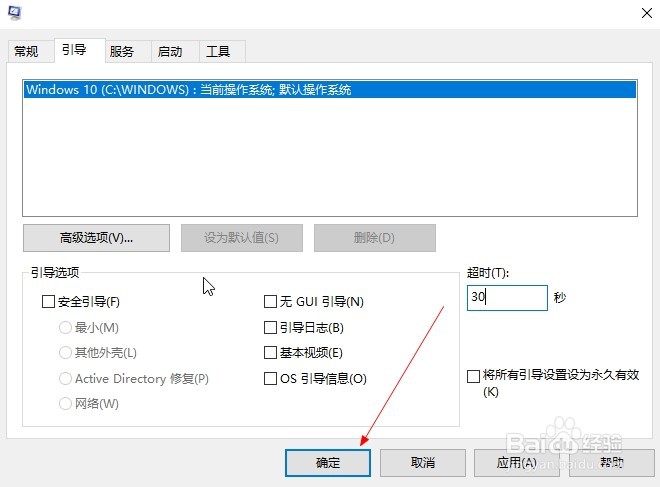Screen dimensions: 660x487
Task: Tick the 无 GUI 引导(N) checkbox
Action: point(270,302)
